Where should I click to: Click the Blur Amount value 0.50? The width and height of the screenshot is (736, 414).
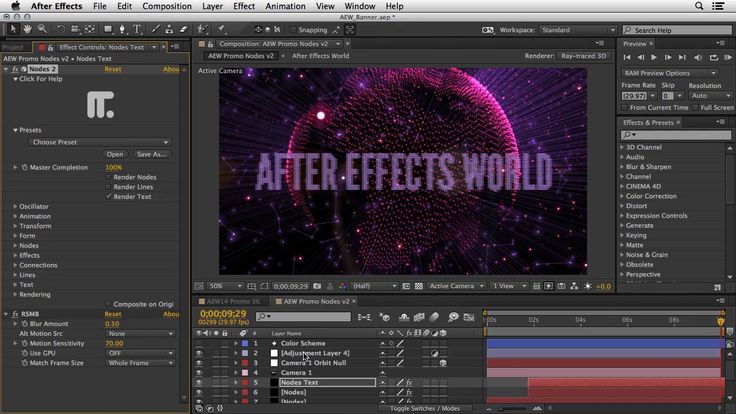(112, 324)
